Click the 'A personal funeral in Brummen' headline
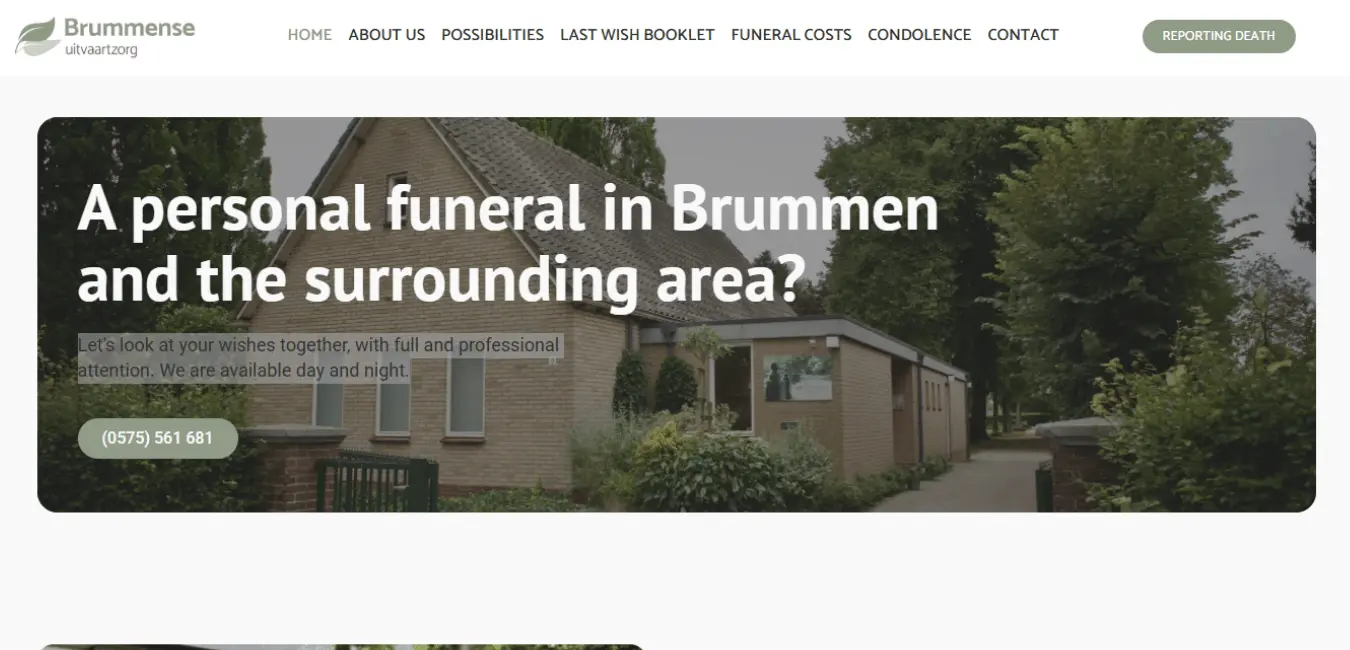The image size is (1350, 650). (508, 208)
